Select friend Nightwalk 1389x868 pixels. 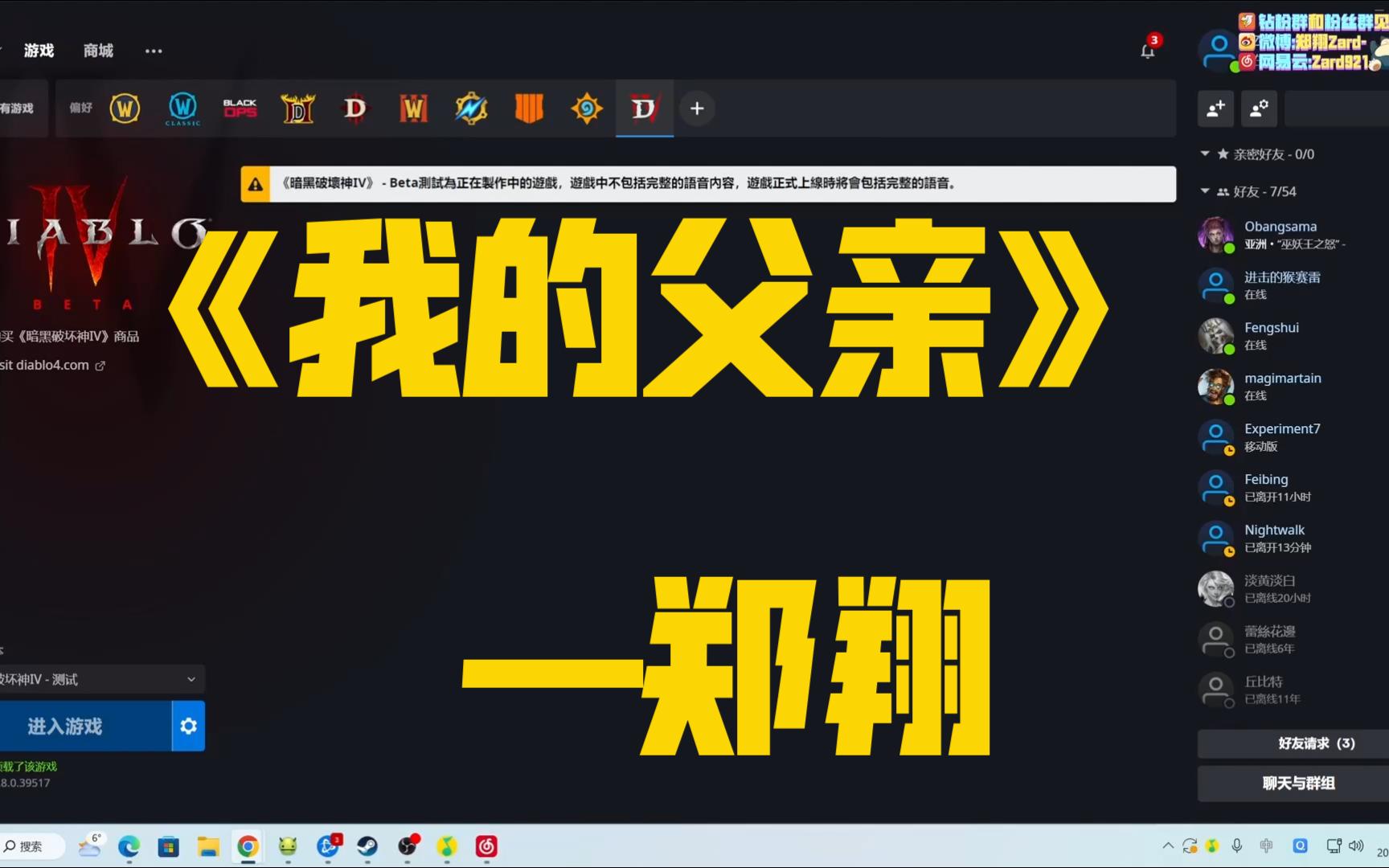(x=1293, y=538)
